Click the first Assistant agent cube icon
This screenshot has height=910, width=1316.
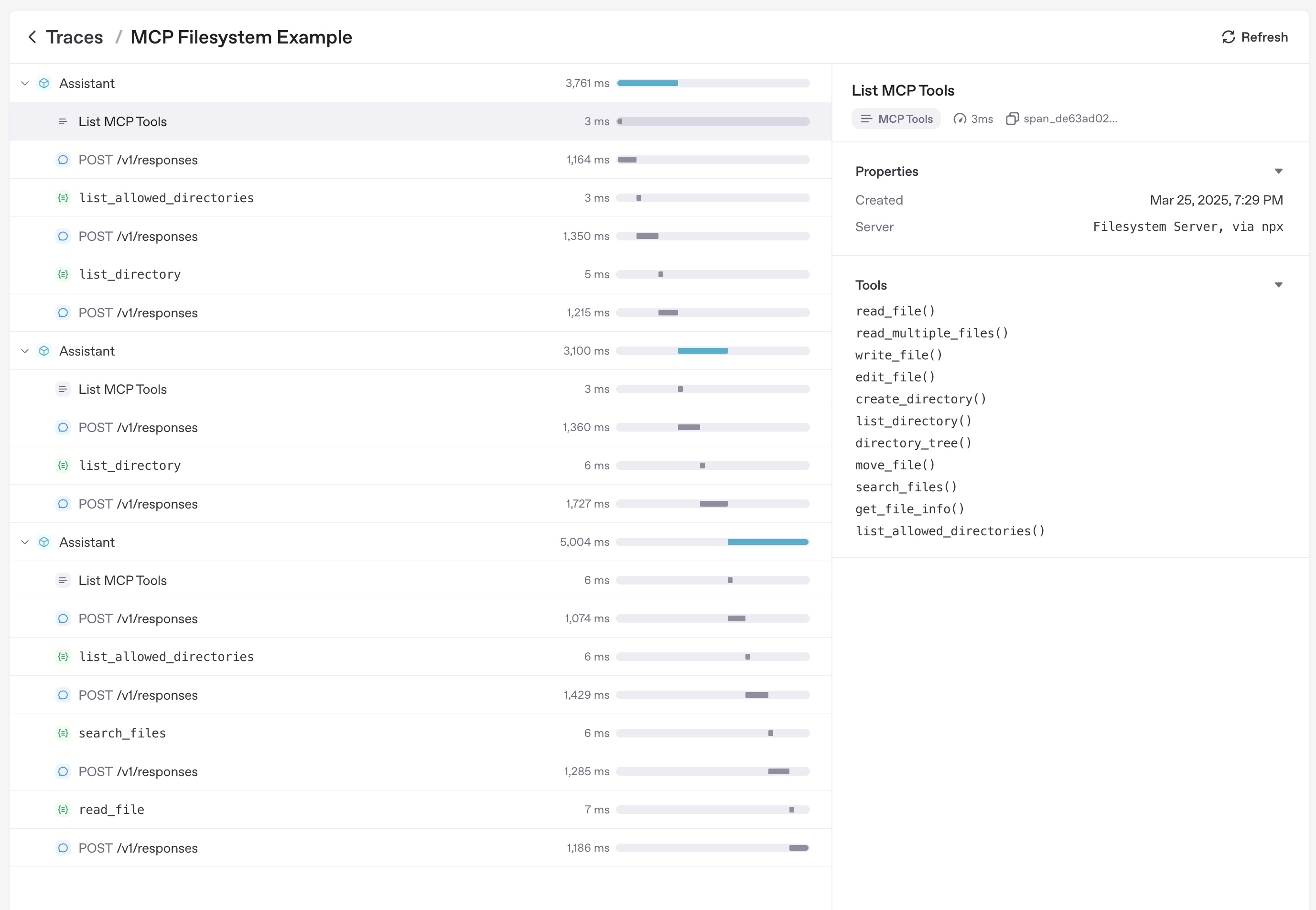pos(44,83)
